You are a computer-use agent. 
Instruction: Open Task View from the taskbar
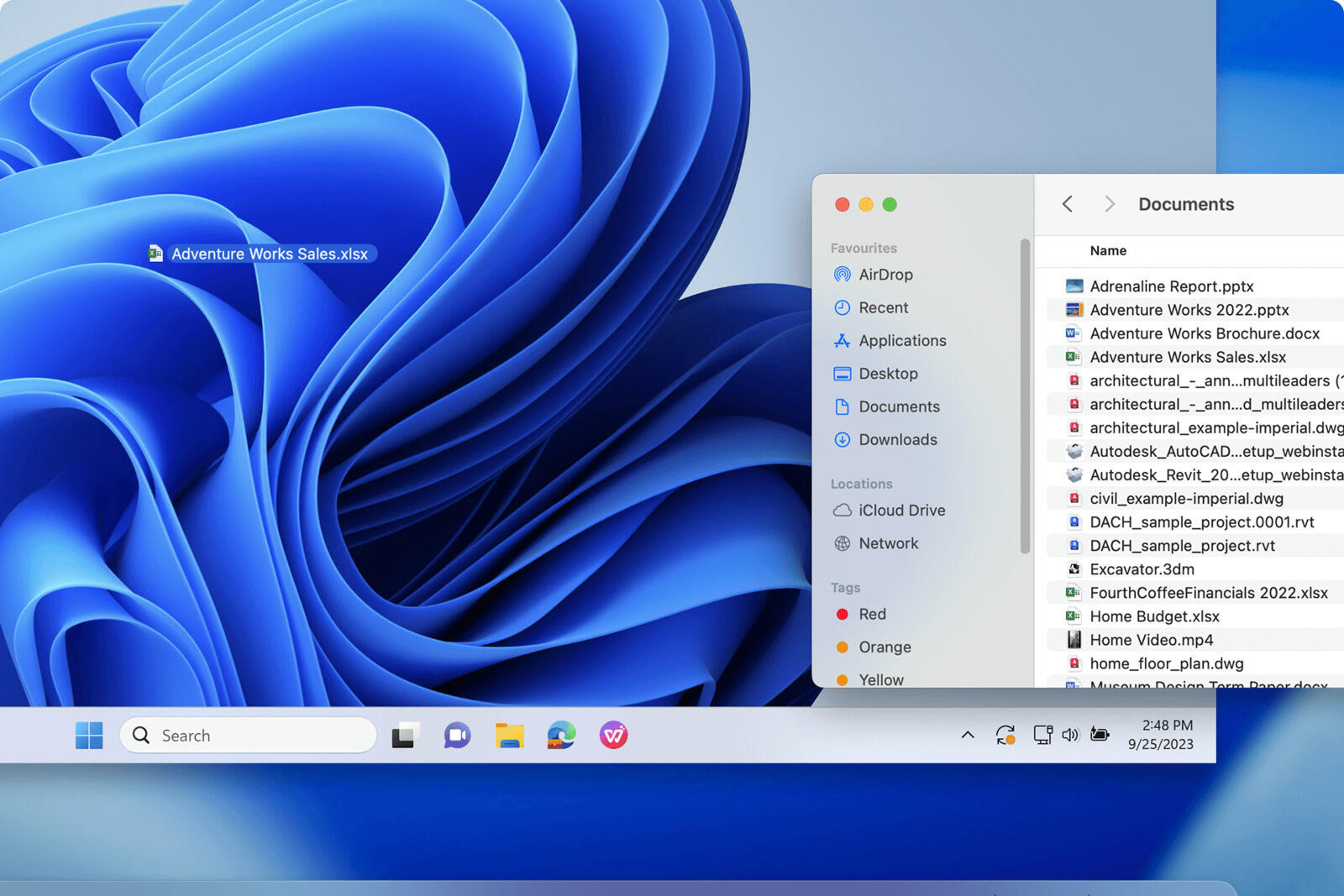tap(405, 736)
